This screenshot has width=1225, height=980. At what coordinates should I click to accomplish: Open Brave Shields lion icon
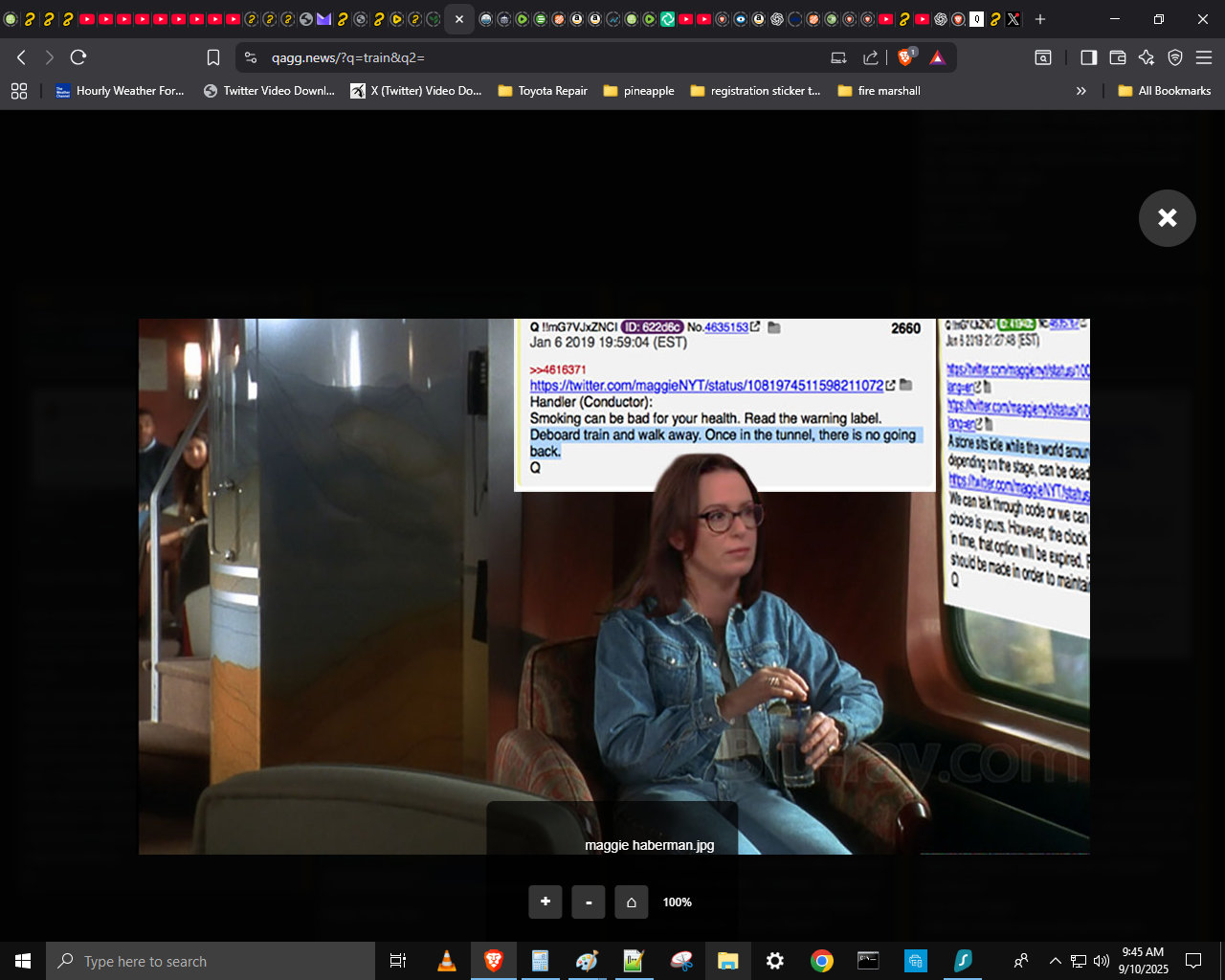coord(905,57)
